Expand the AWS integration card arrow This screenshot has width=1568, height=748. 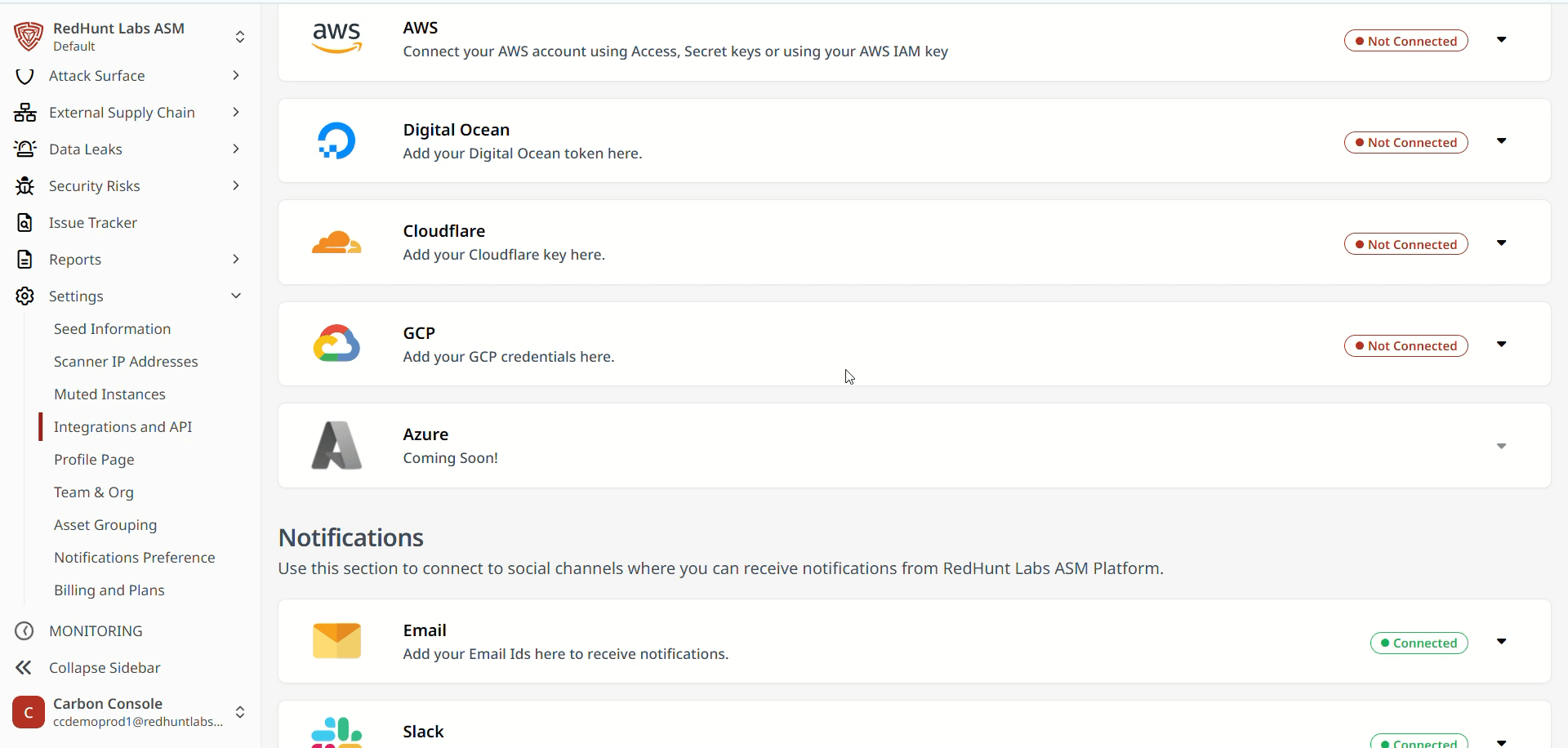tap(1501, 40)
